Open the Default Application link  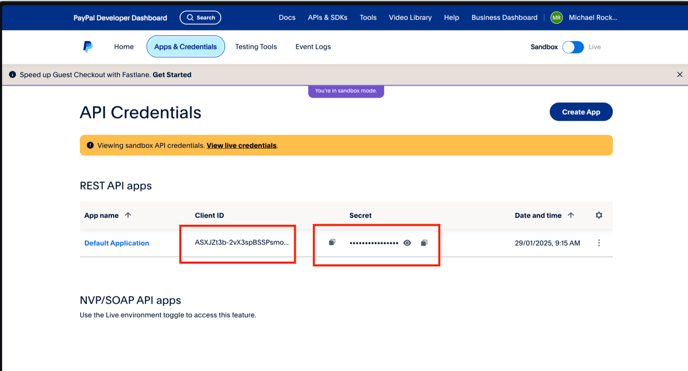(117, 243)
